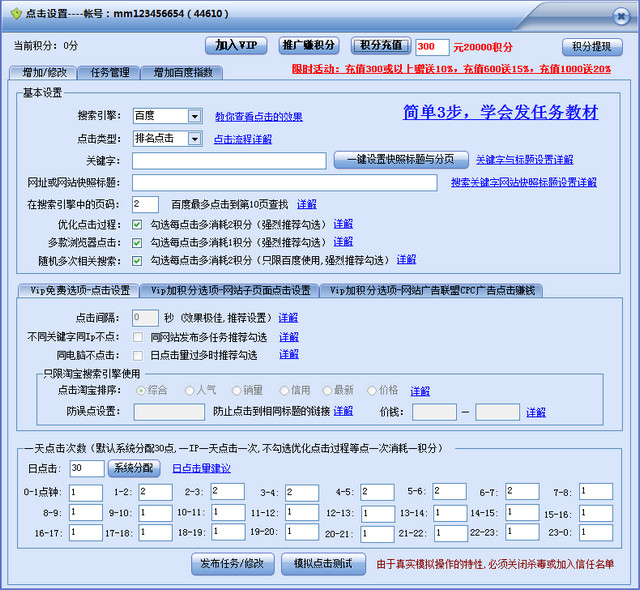640x590 pixels.
Task: Click the 关键字 input field
Action: pyautogui.click(x=229, y=161)
